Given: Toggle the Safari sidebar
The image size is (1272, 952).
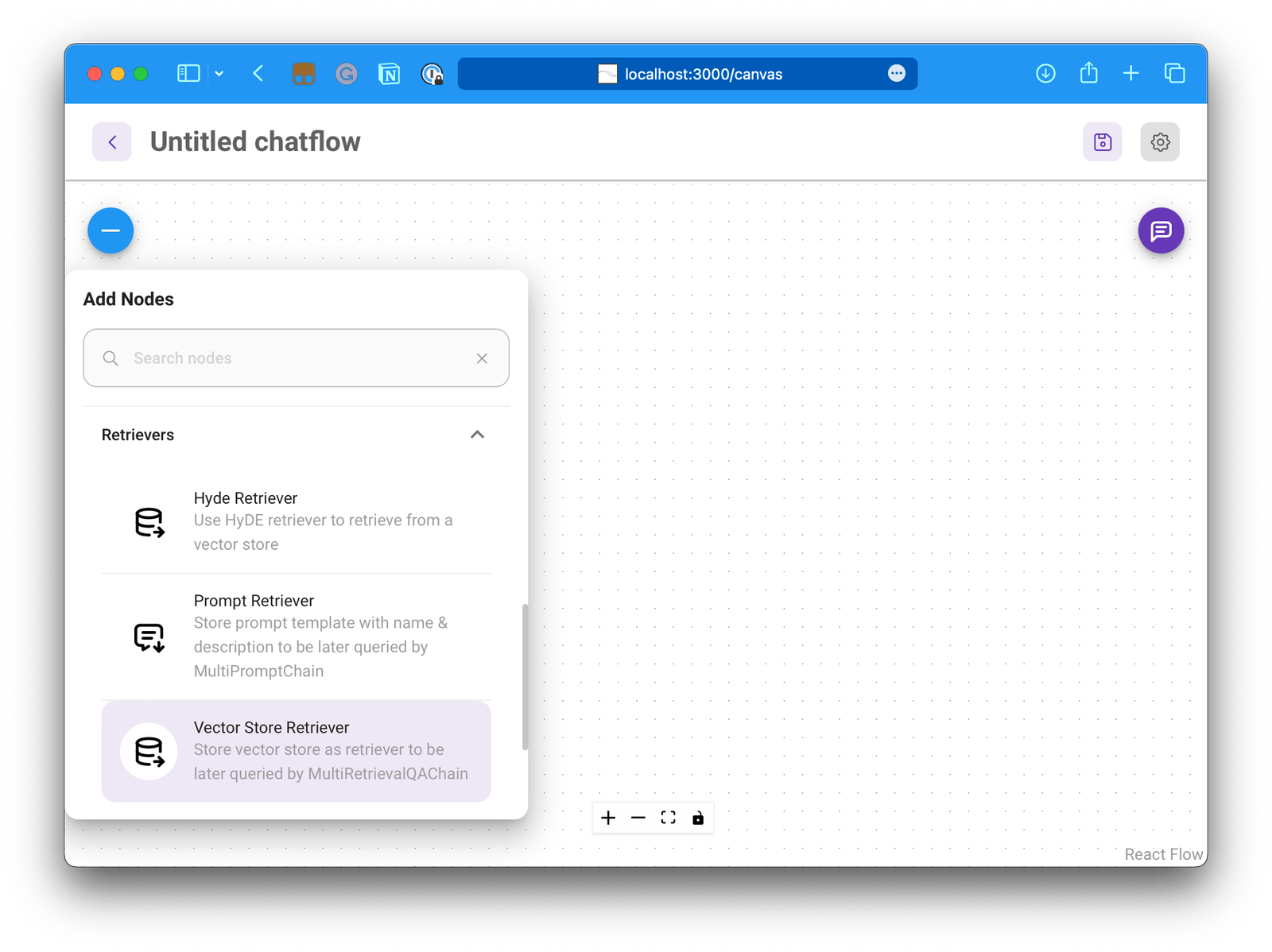Looking at the screenshot, I should pyautogui.click(x=188, y=74).
